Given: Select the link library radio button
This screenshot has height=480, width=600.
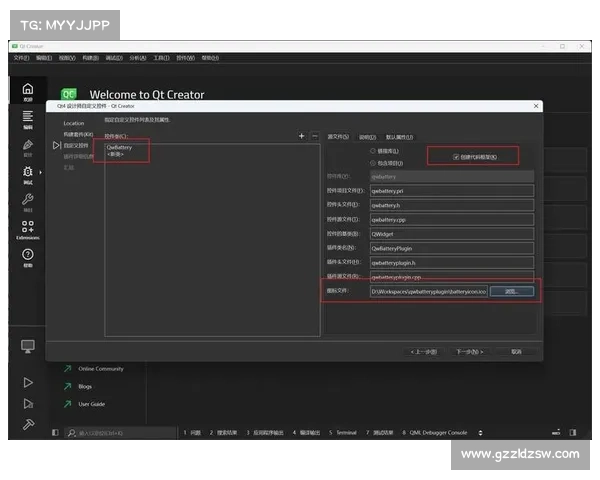Looking at the screenshot, I should point(373,151).
